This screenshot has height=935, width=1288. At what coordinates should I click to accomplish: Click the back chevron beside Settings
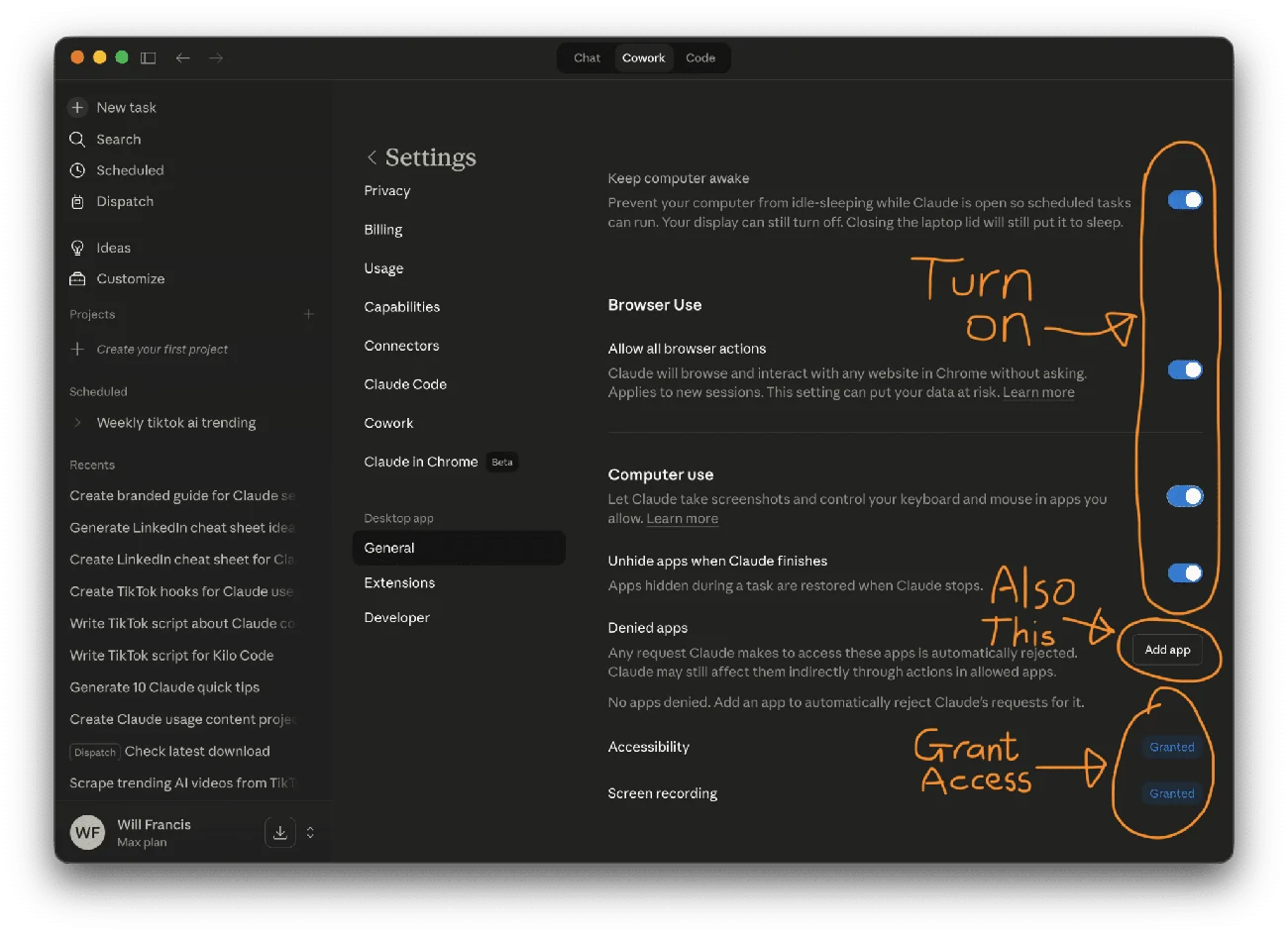pyautogui.click(x=372, y=157)
